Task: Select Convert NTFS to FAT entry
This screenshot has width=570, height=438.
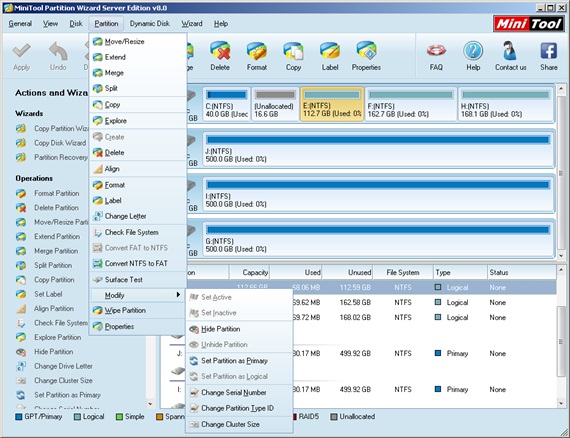Action: [138, 264]
